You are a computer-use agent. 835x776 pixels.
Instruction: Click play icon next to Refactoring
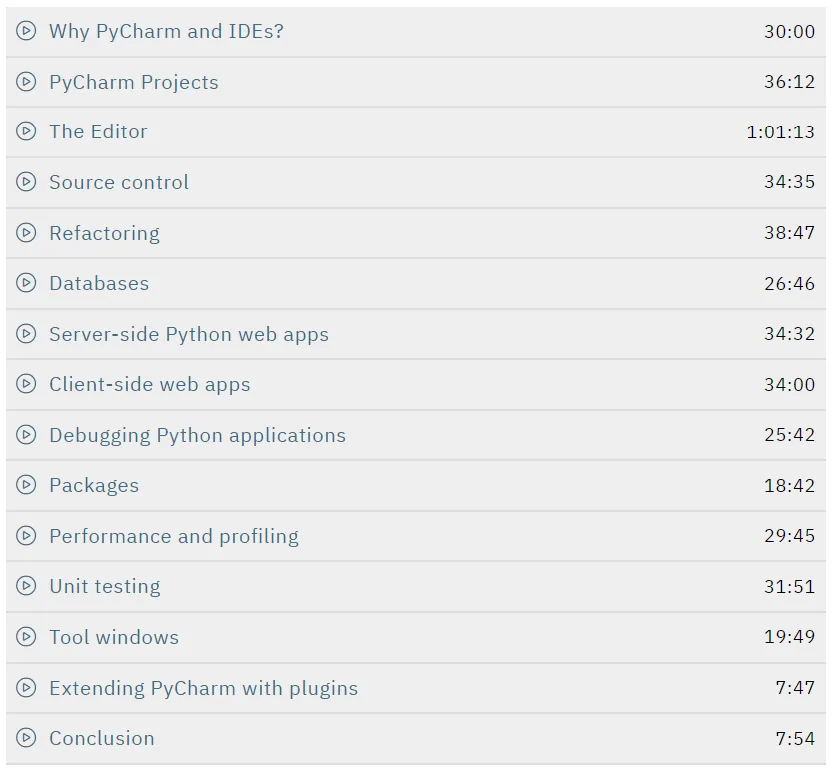point(26,233)
